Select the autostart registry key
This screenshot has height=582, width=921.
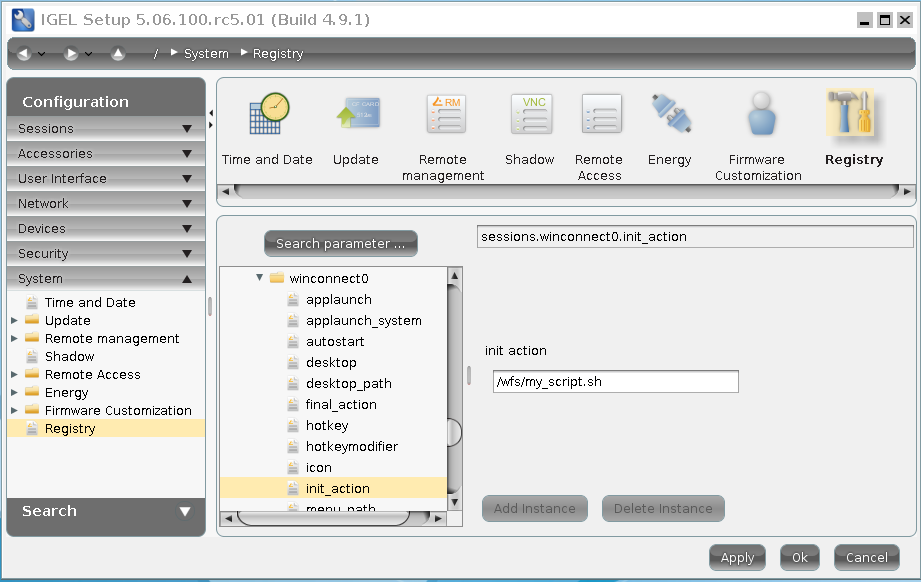click(x=335, y=341)
